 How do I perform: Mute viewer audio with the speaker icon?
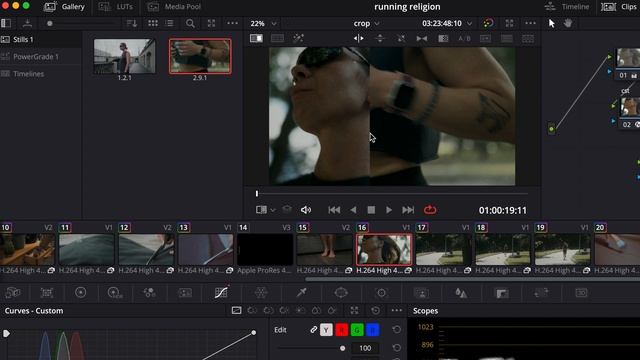click(306, 210)
